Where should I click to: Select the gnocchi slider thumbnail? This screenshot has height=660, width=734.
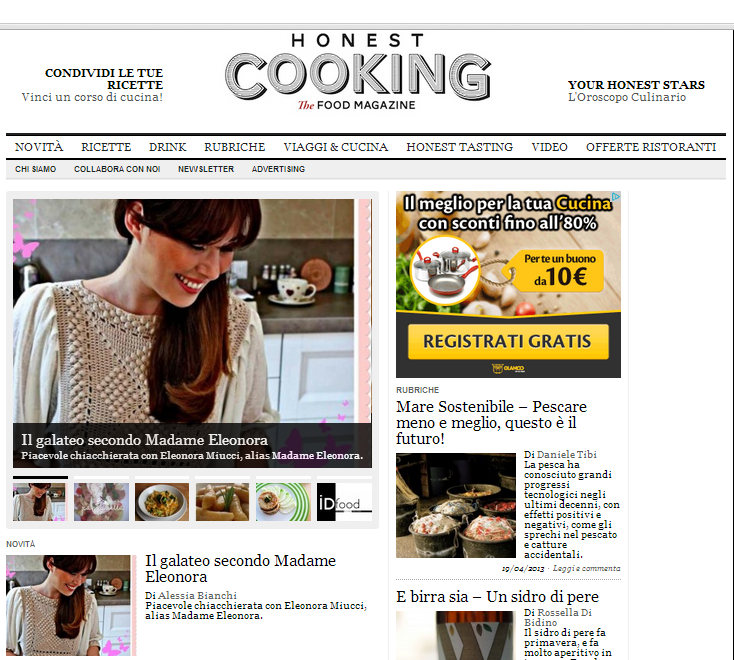pos(222,502)
